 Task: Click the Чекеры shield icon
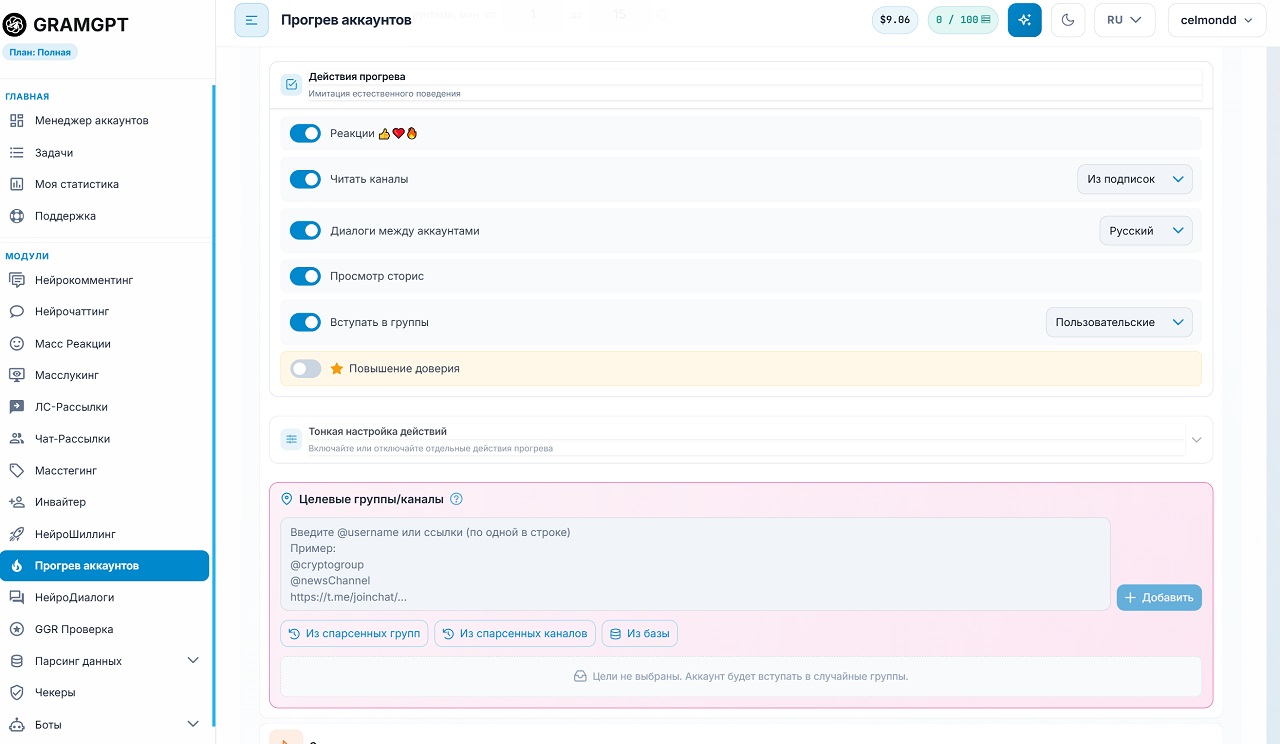click(16, 692)
